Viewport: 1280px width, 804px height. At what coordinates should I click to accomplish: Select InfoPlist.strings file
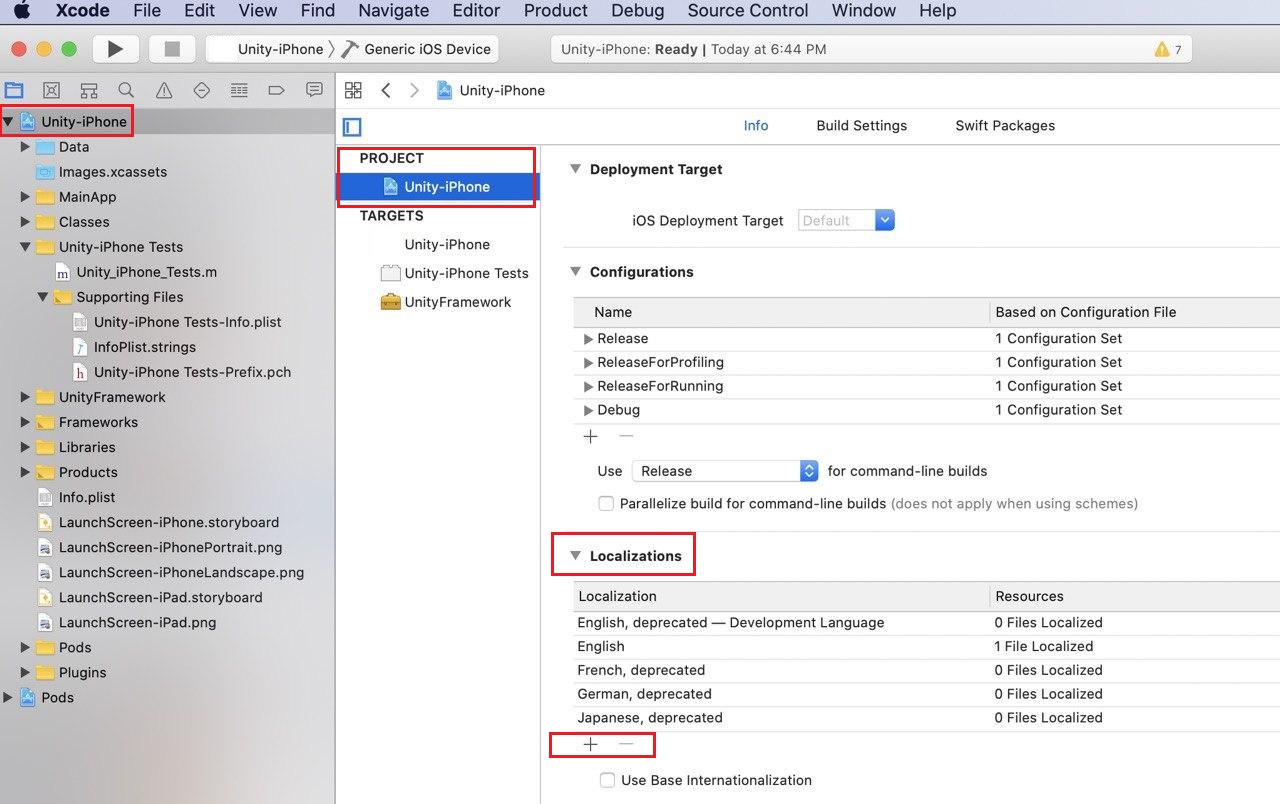[x=144, y=347]
